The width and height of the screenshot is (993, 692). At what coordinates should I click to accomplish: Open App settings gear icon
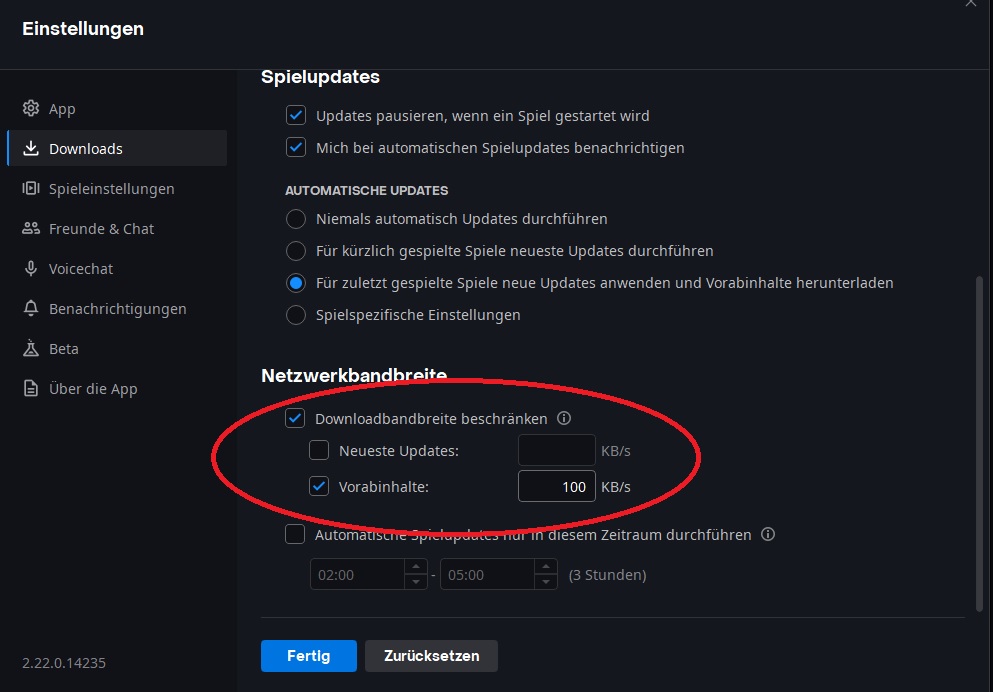[x=30, y=108]
